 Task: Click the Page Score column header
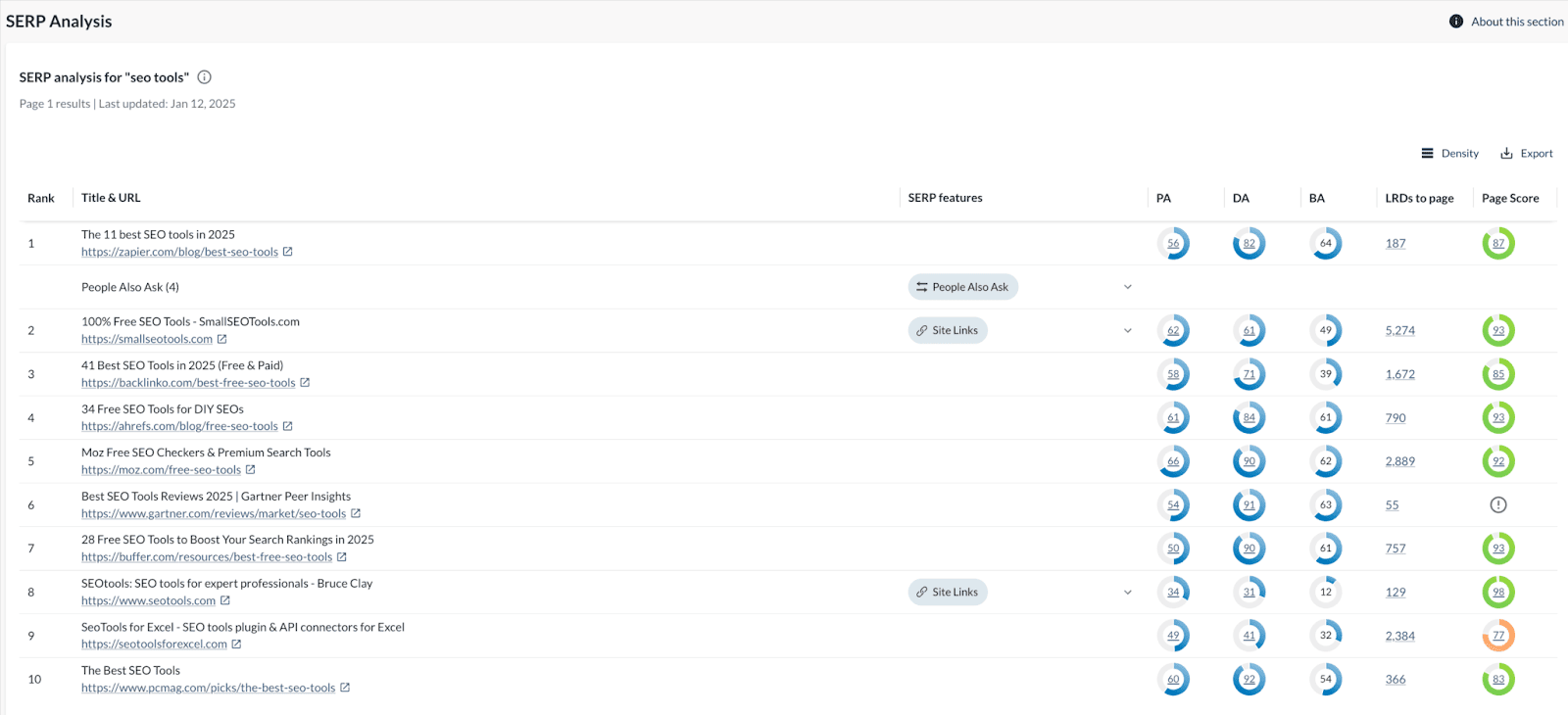[x=1510, y=198]
